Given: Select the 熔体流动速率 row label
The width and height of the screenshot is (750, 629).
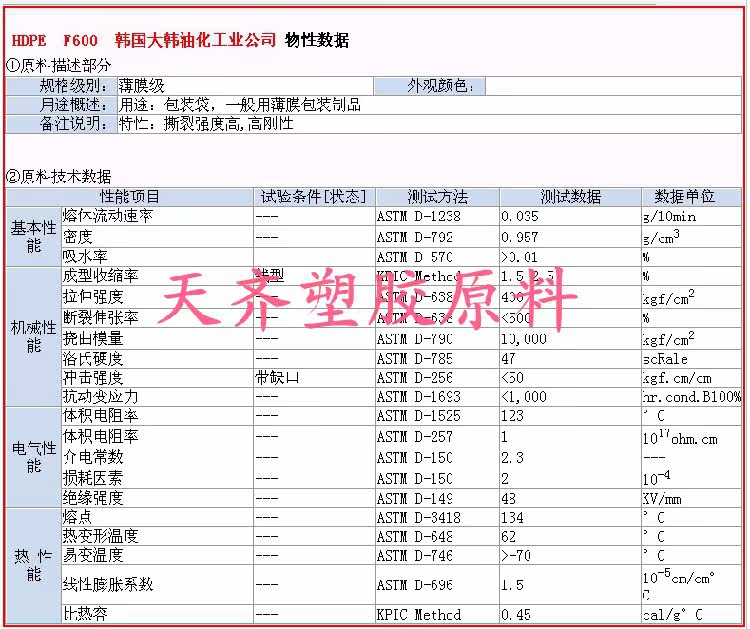Looking at the screenshot, I should [x=108, y=216].
